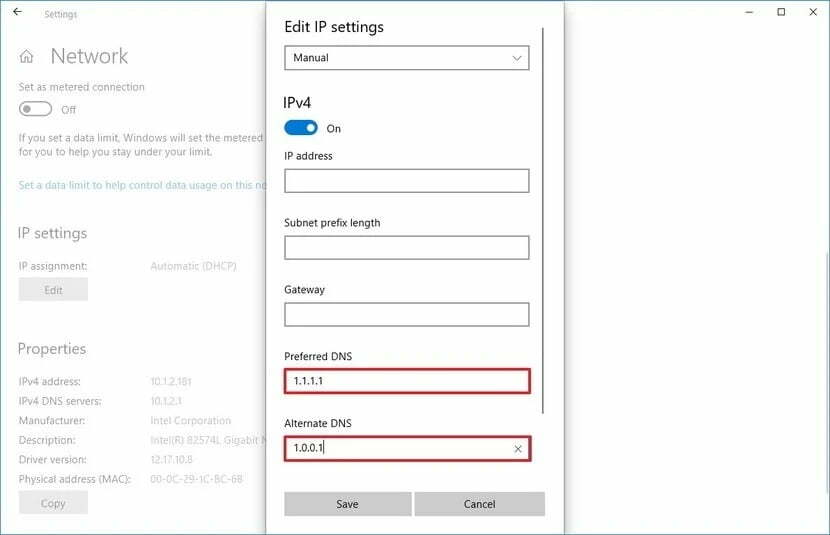
Task: Maximize the Settings window
Action: coord(781,12)
